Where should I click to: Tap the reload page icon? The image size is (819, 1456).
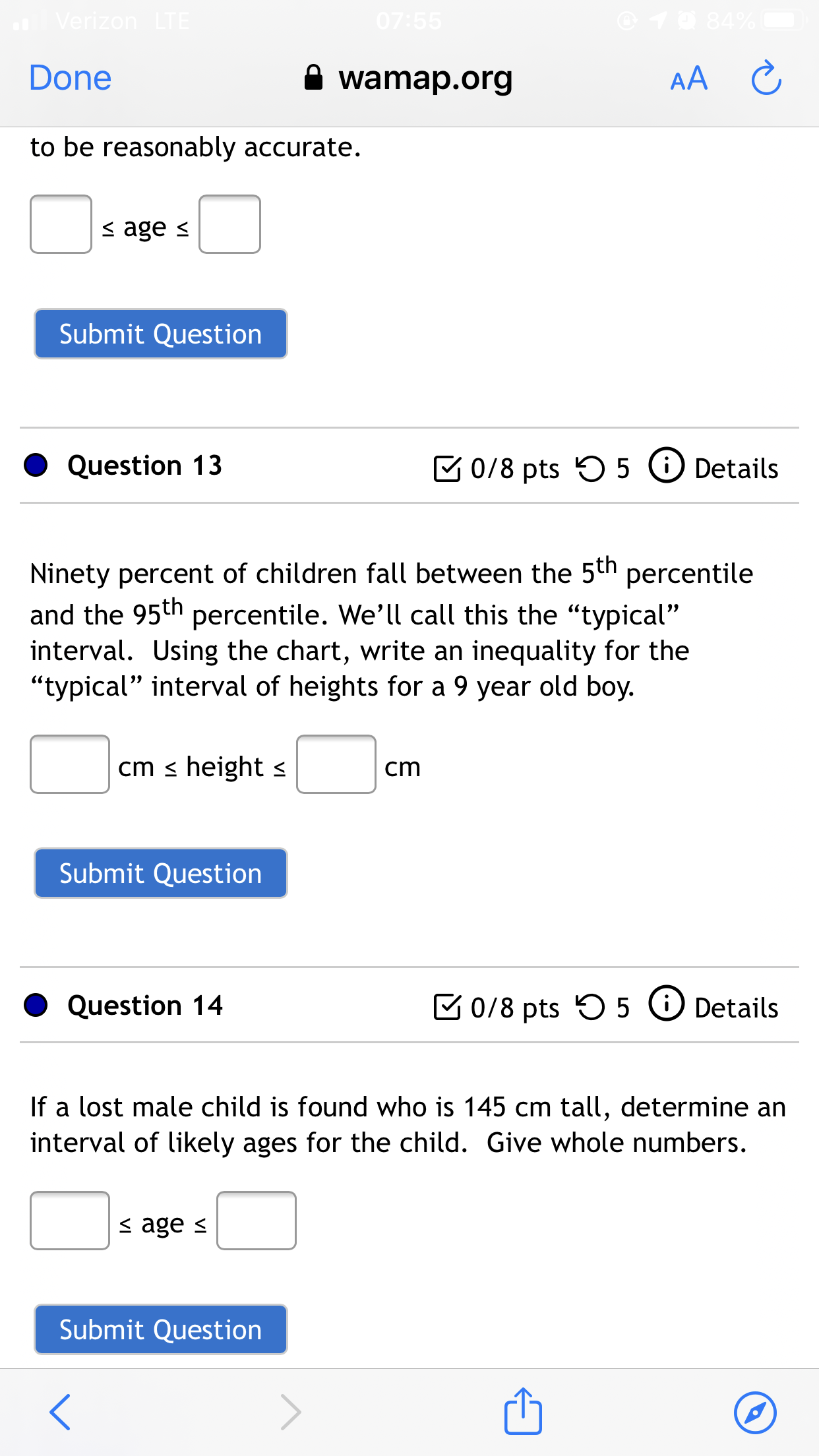click(766, 78)
